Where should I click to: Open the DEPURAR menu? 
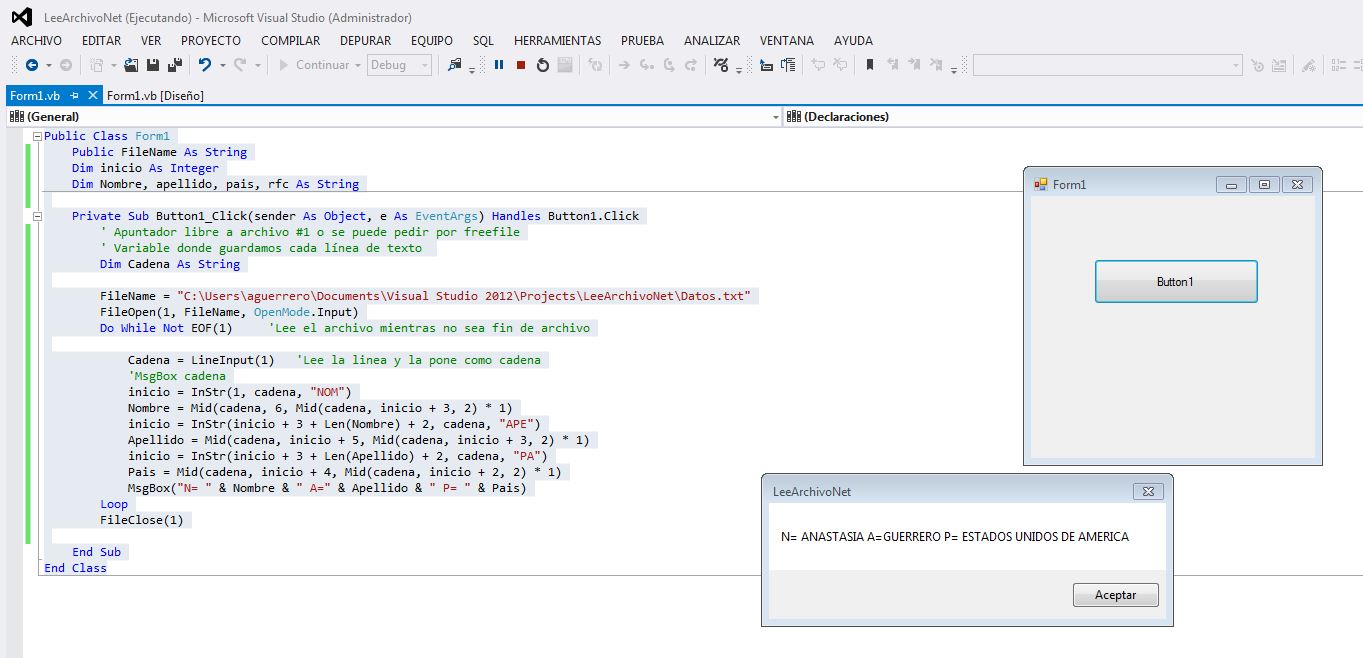point(365,41)
